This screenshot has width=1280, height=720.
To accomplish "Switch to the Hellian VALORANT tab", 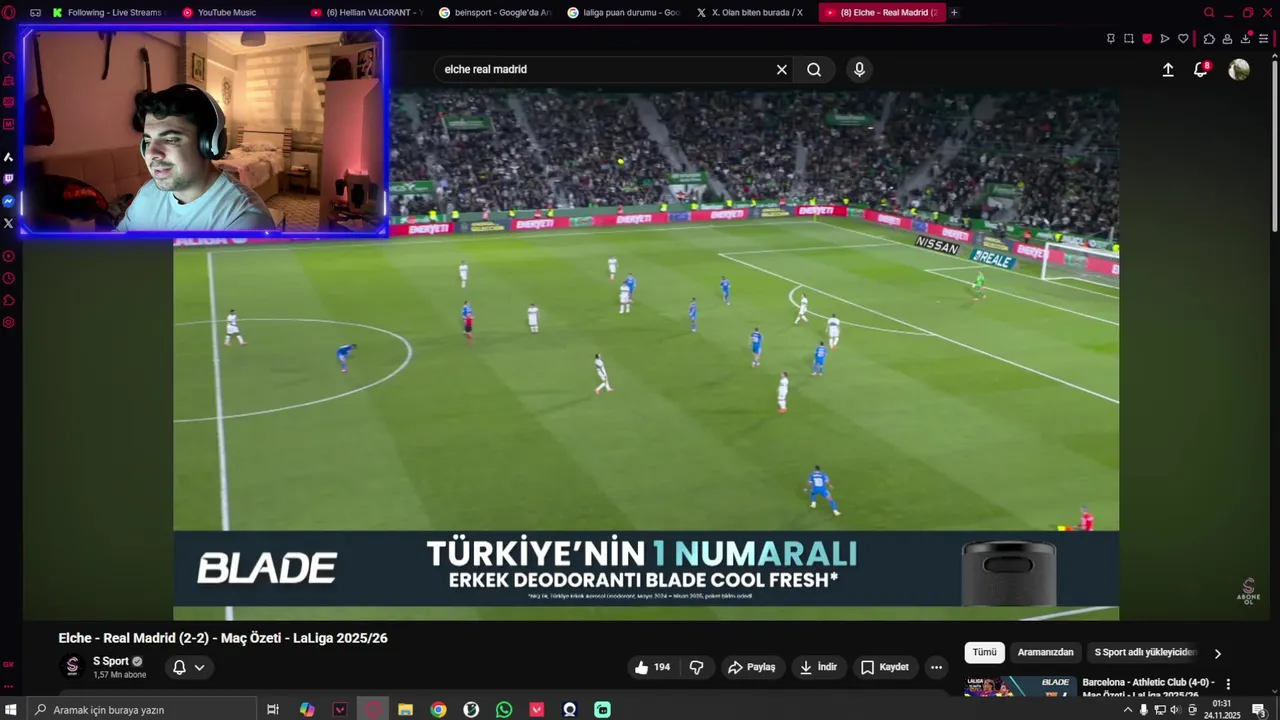I will tap(366, 12).
